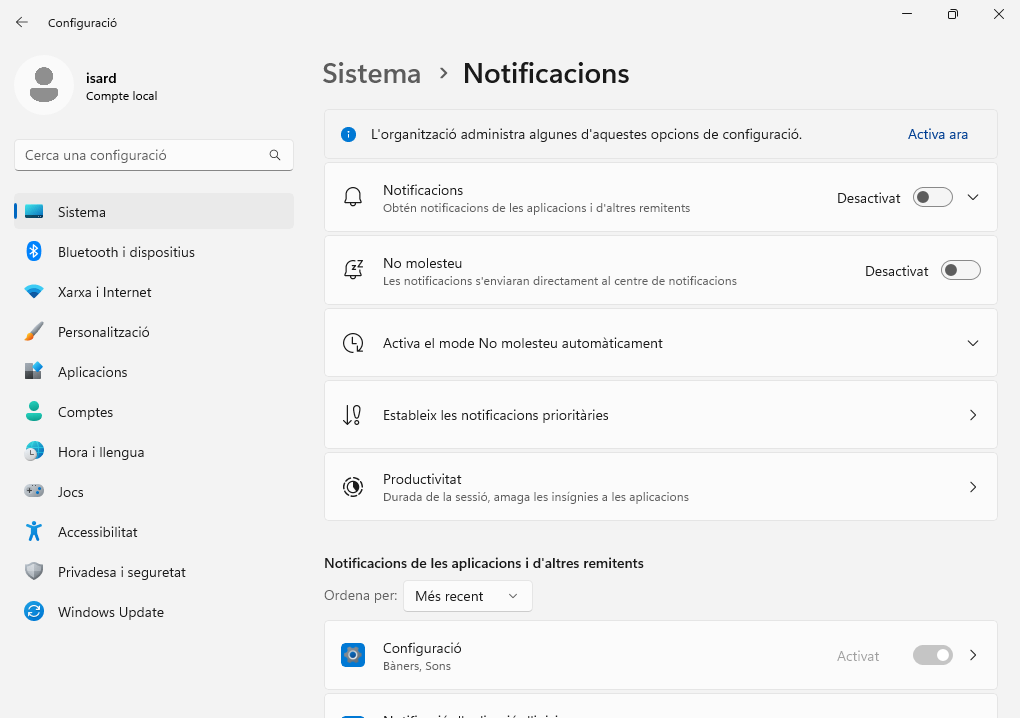1020x718 pixels.
Task: Toggle the Notificacions switch on
Action: [x=932, y=198]
